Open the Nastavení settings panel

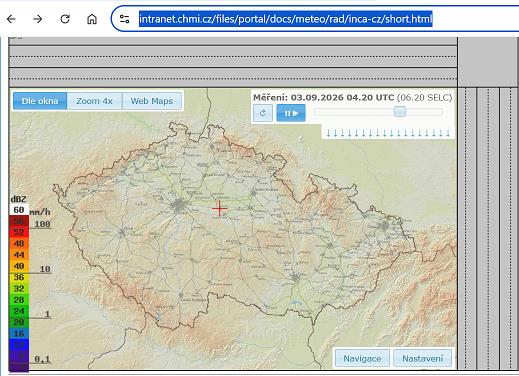(422, 359)
